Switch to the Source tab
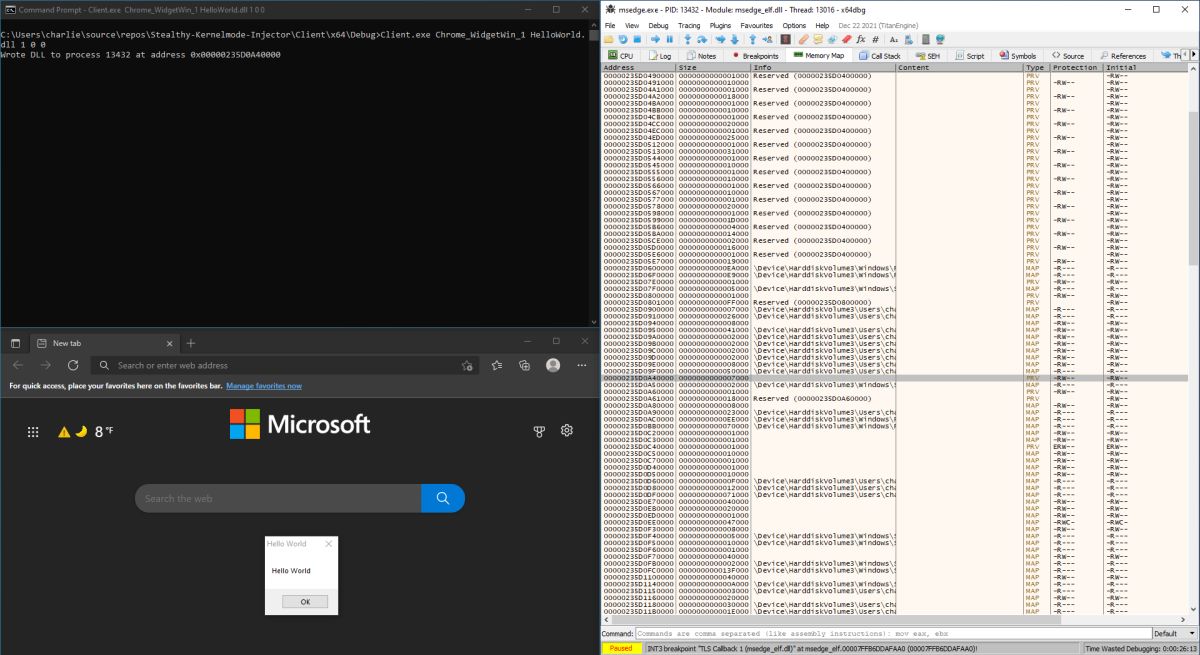 coord(1068,56)
